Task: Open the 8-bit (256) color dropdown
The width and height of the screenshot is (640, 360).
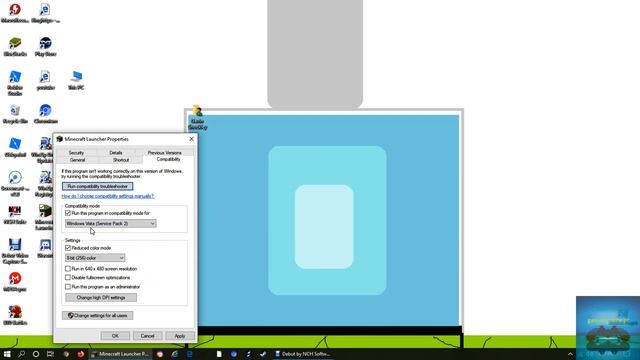Action: point(95,258)
